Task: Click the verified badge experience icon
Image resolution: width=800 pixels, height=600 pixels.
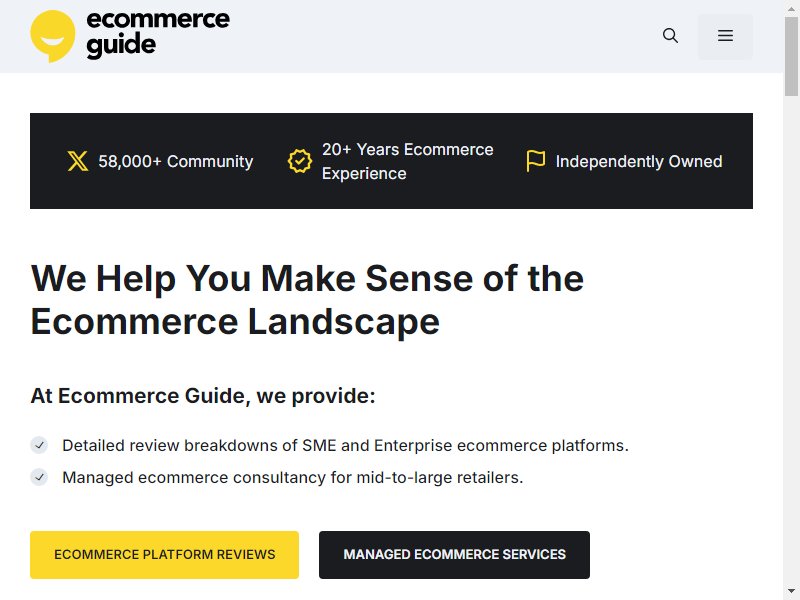Action: pyautogui.click(x=299, y=161)
